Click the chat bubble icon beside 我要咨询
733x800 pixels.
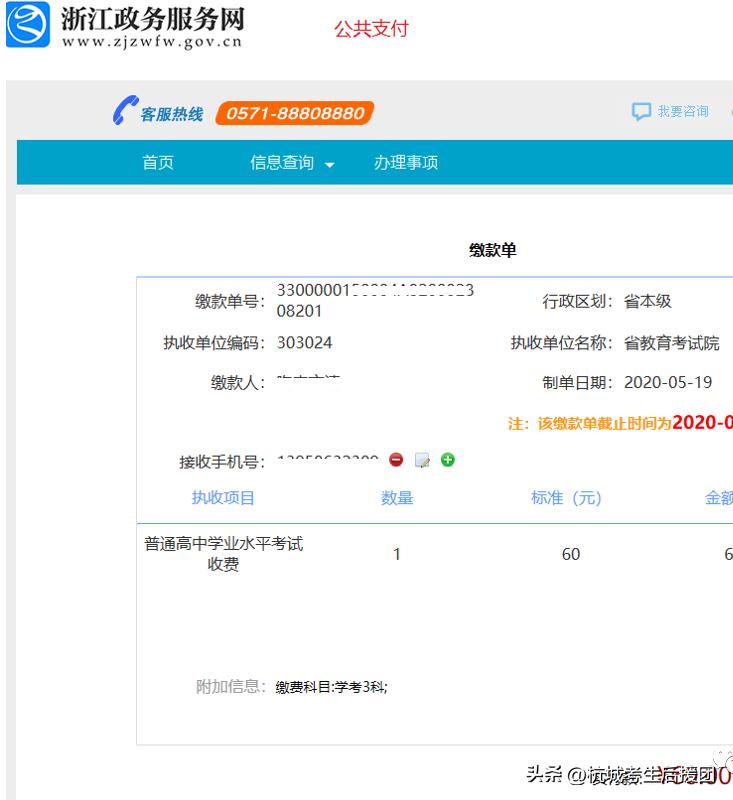pos(641,111)
